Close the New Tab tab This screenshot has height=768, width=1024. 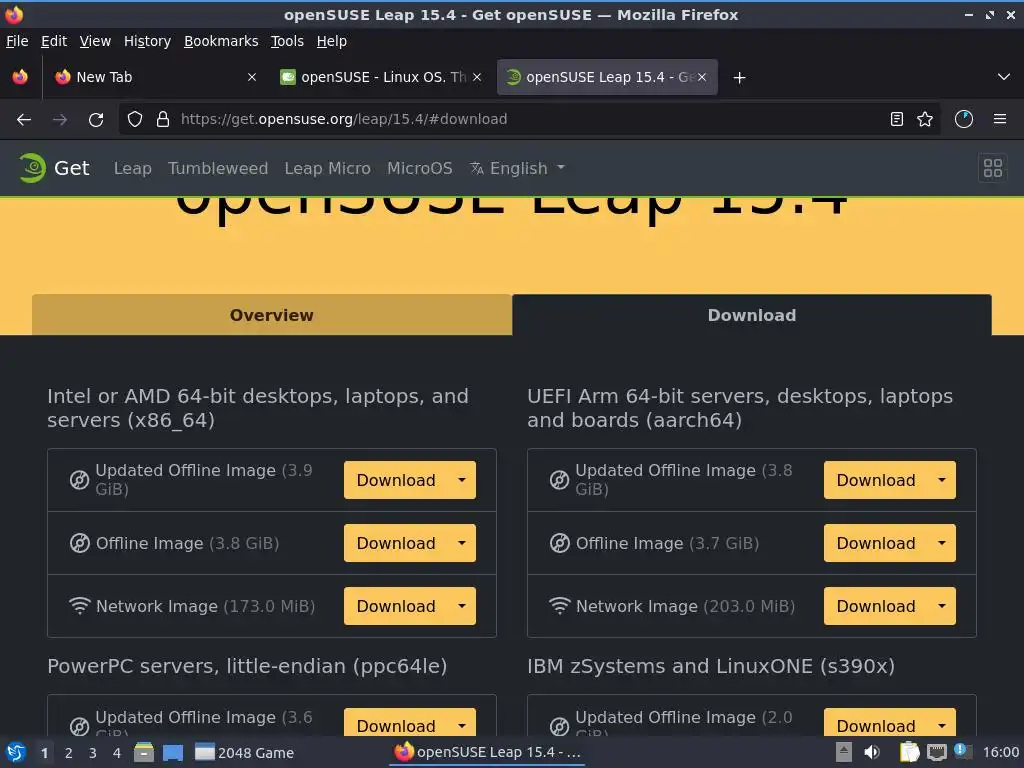(252, 77)
